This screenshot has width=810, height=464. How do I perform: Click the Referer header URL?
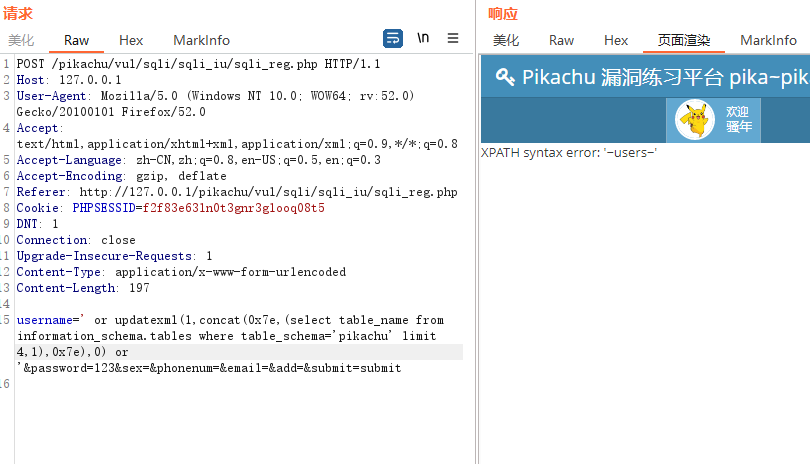(x=269, y=192)
